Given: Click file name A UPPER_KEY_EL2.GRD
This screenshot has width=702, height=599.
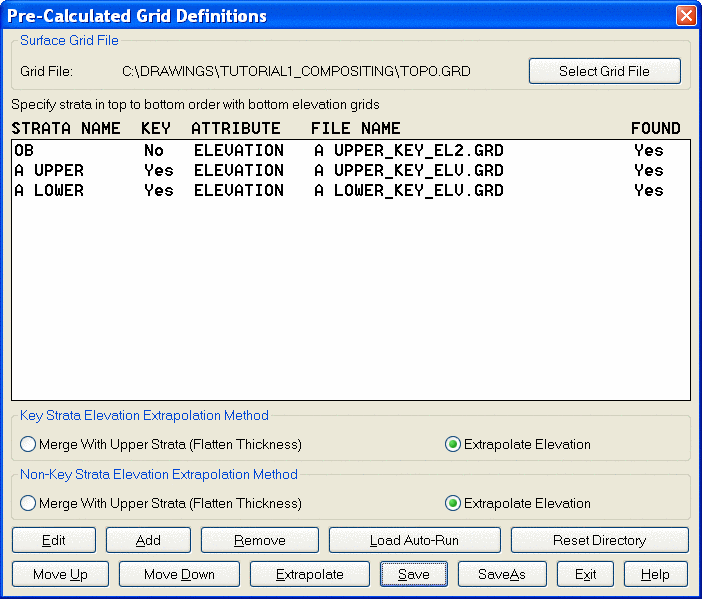Looking at the screenshot, I should pos(409,151).
